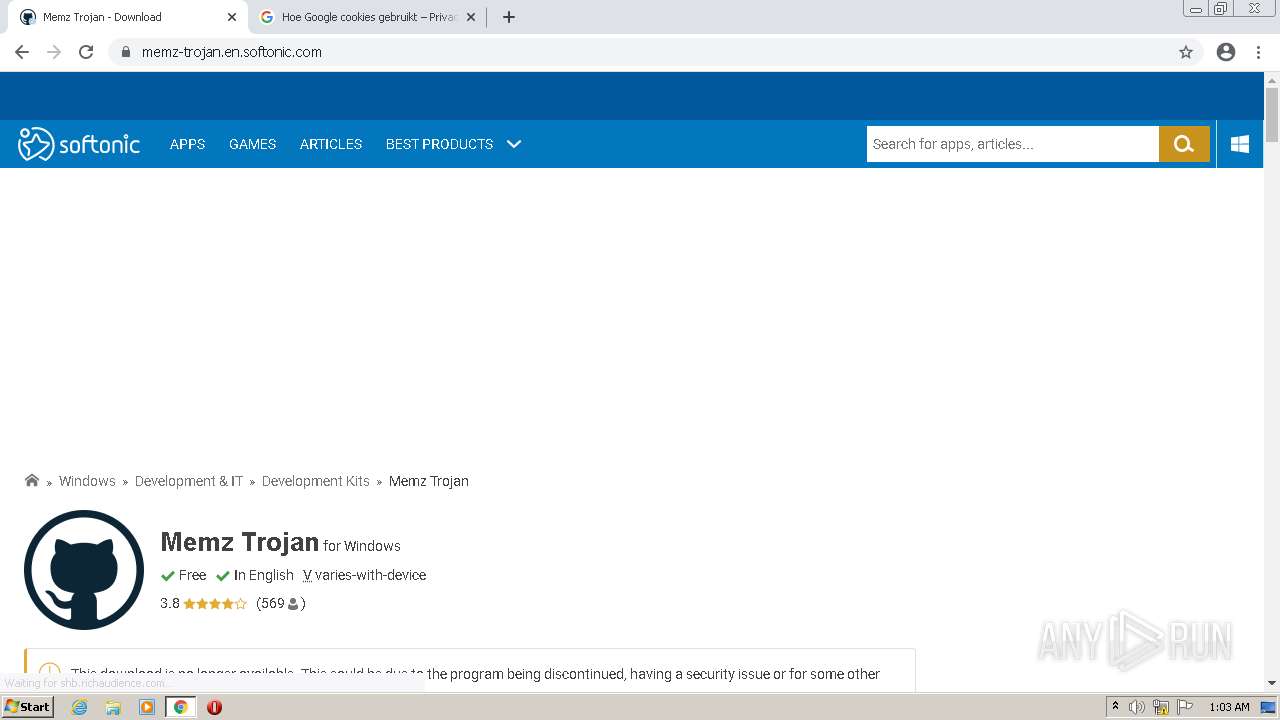This screenshot has height=720, width=1280.
Task: Open the network tray icon
Action: 1160,707
